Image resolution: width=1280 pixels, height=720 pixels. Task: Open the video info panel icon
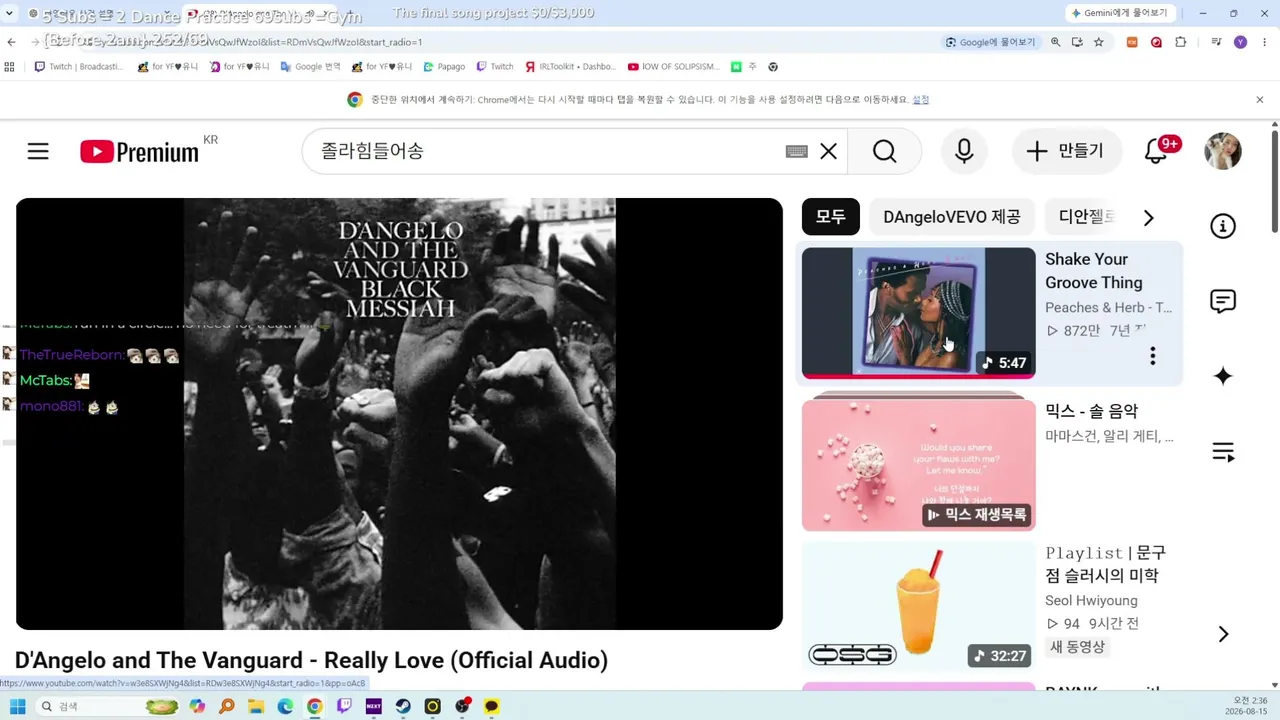coord(1222,226)
